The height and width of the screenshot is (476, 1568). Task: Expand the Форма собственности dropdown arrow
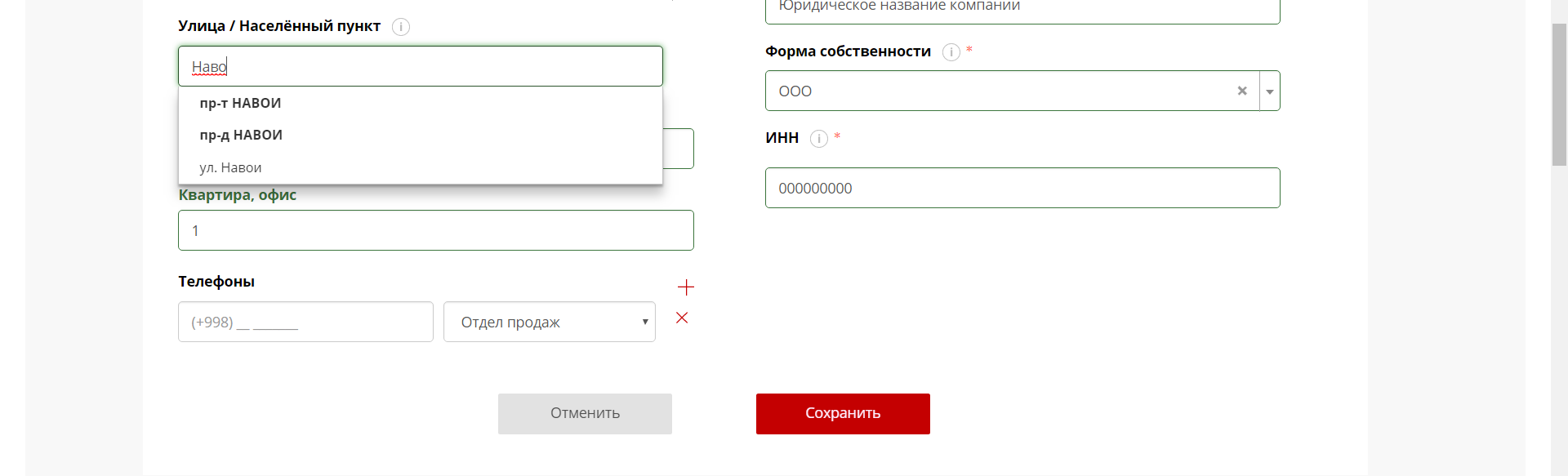[1270, 91]
